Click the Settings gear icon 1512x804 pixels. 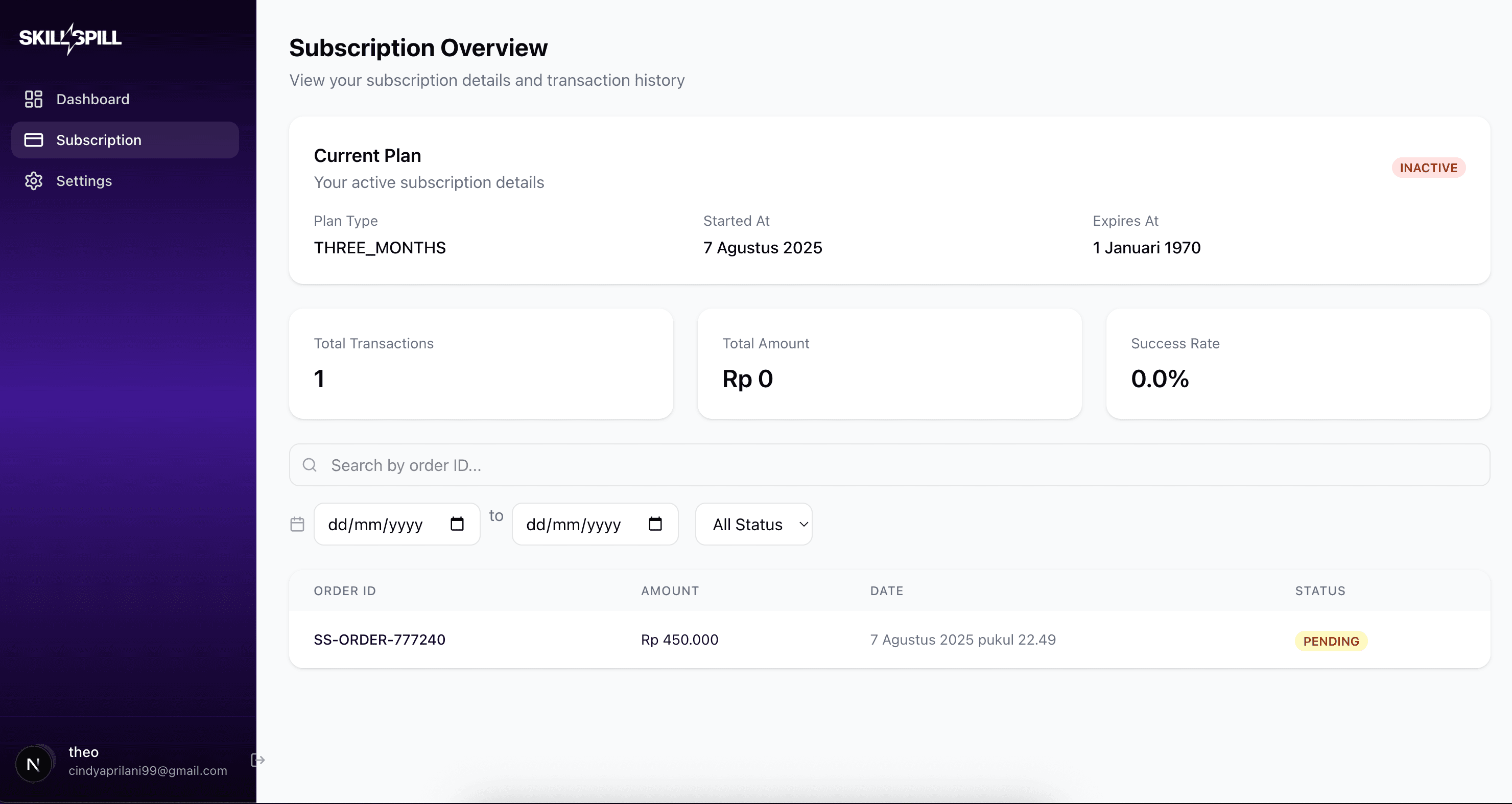(33, 181)
